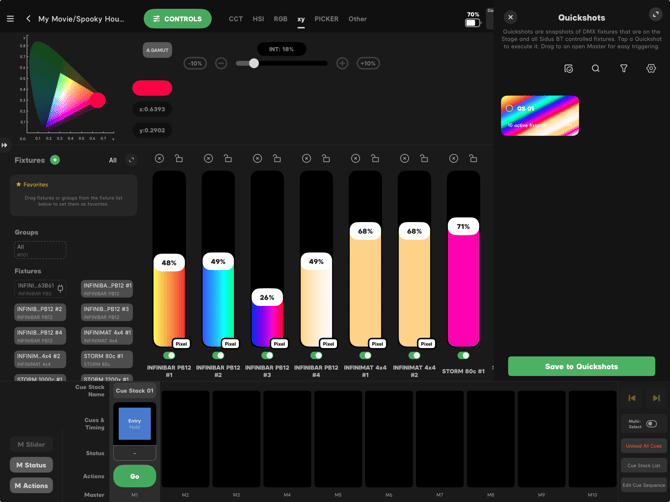Increase intensity with the plus icon
This screenshot has height=502, width=670.
[x=342, y=64]
